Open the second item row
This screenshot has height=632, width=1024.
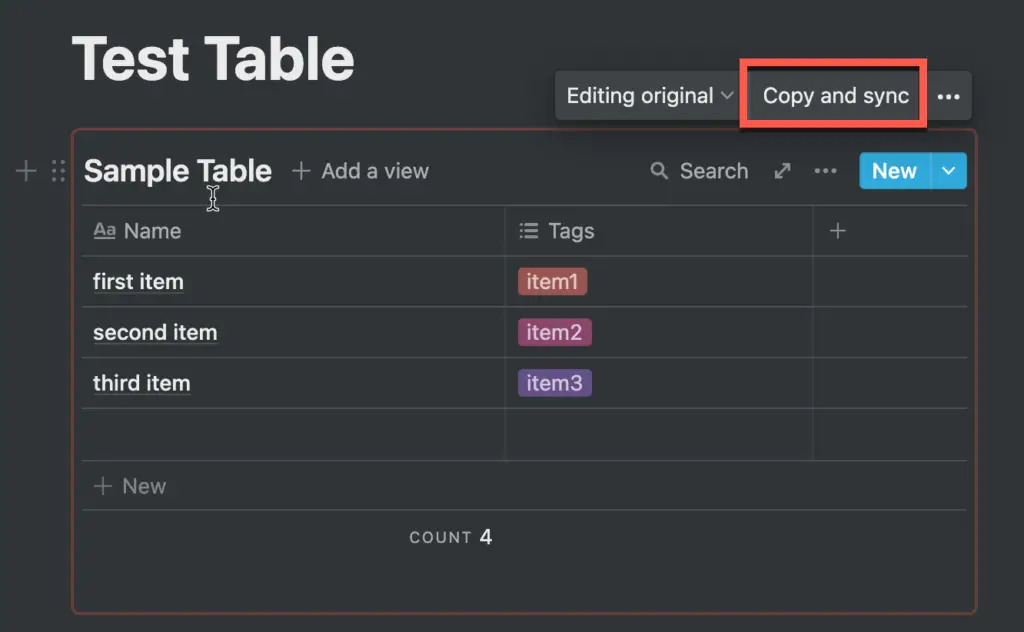pyautogui.click(x=155, y=332)
